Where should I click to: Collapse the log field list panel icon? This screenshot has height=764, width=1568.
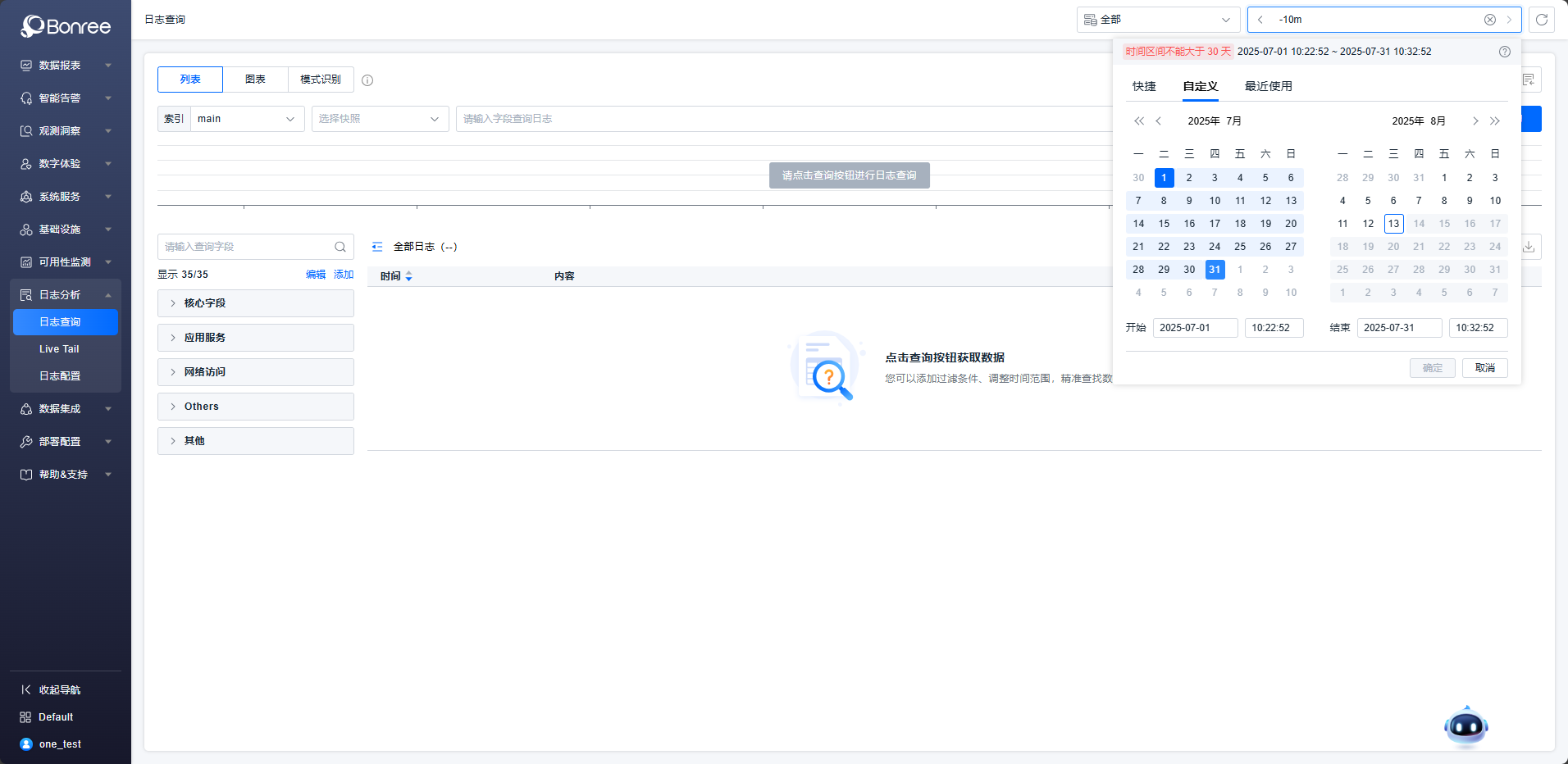point(377,247)
